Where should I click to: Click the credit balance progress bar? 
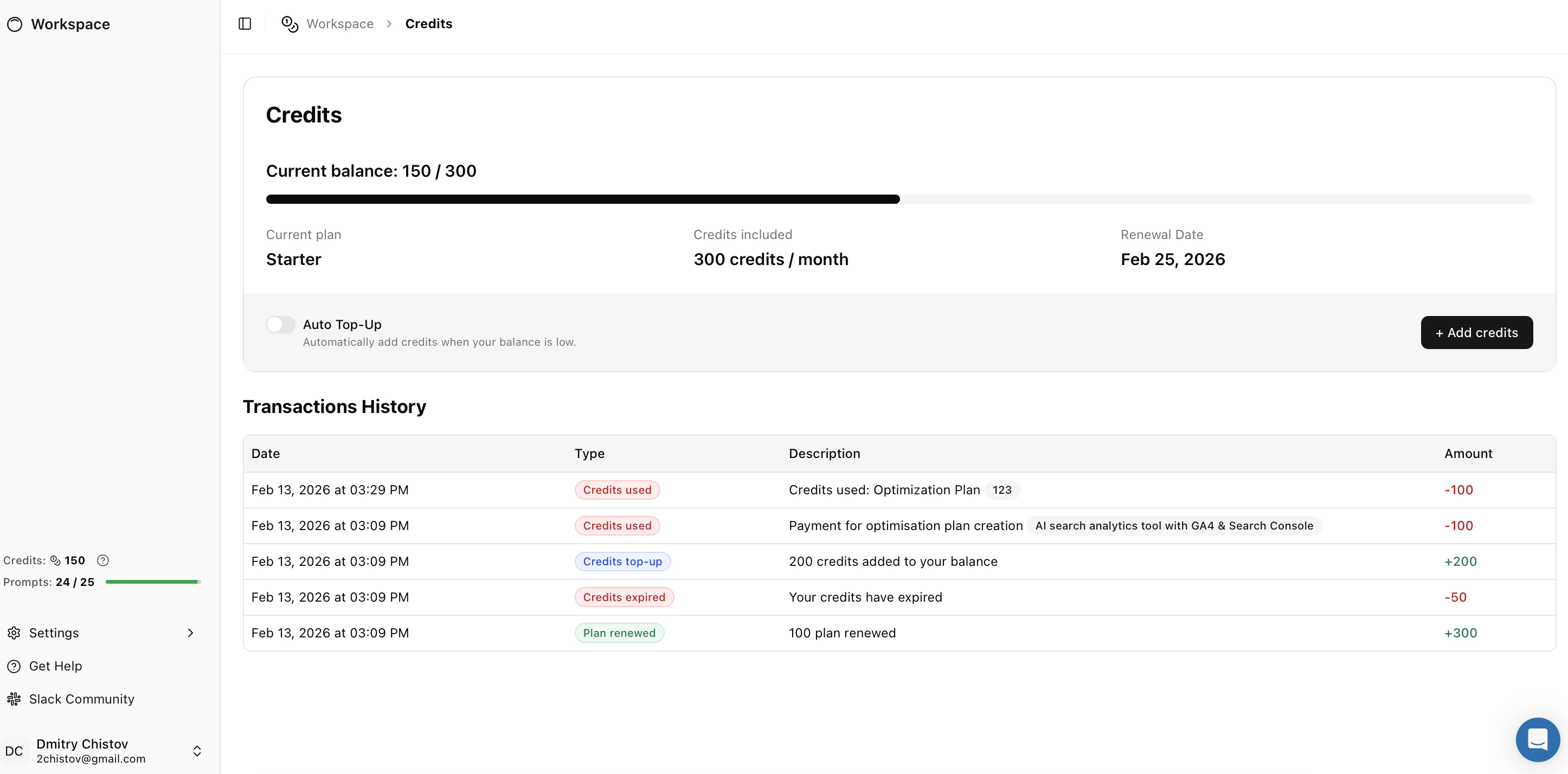tap(899, 199)
